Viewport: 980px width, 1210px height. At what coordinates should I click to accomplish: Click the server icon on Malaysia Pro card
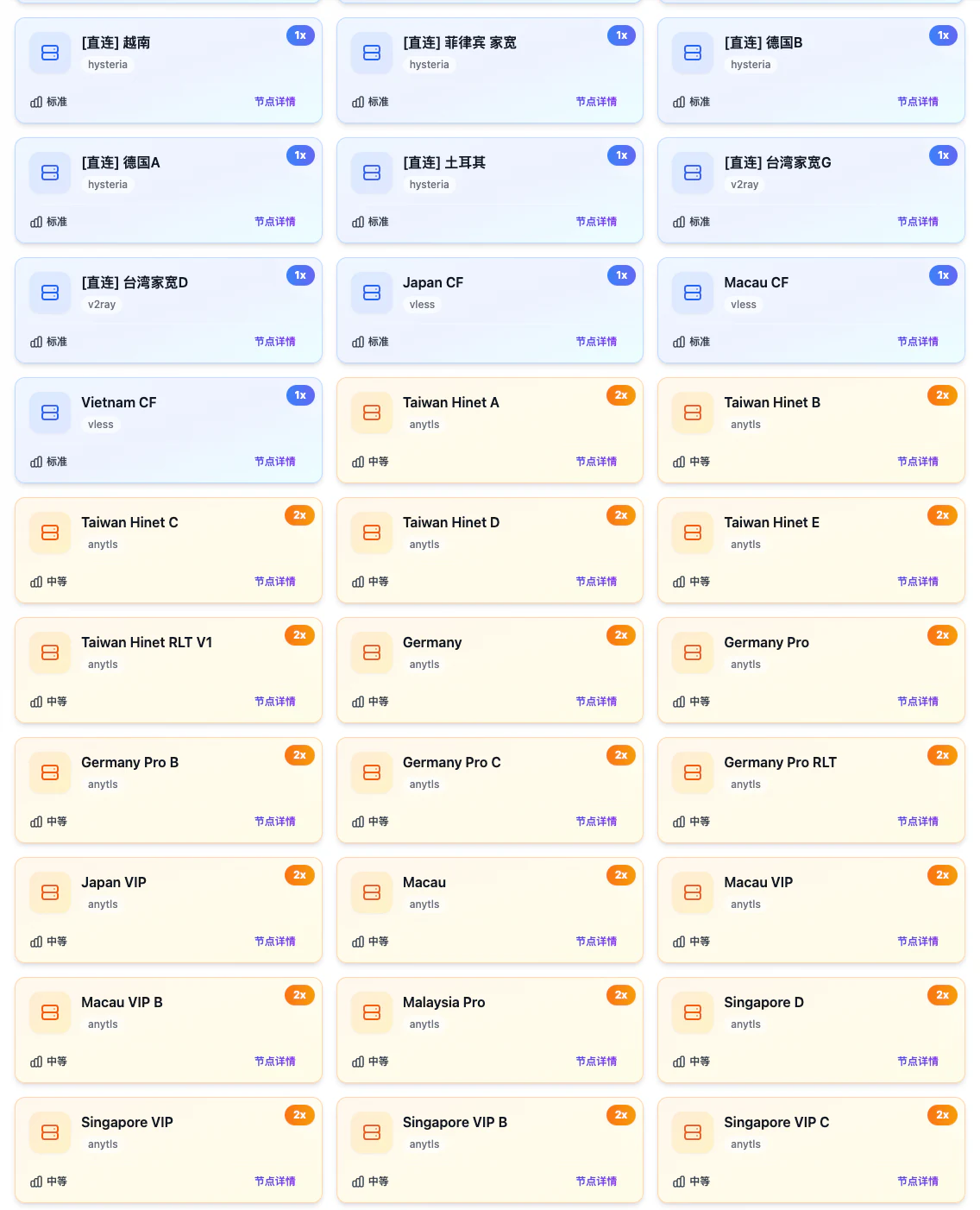point(372,1012)
